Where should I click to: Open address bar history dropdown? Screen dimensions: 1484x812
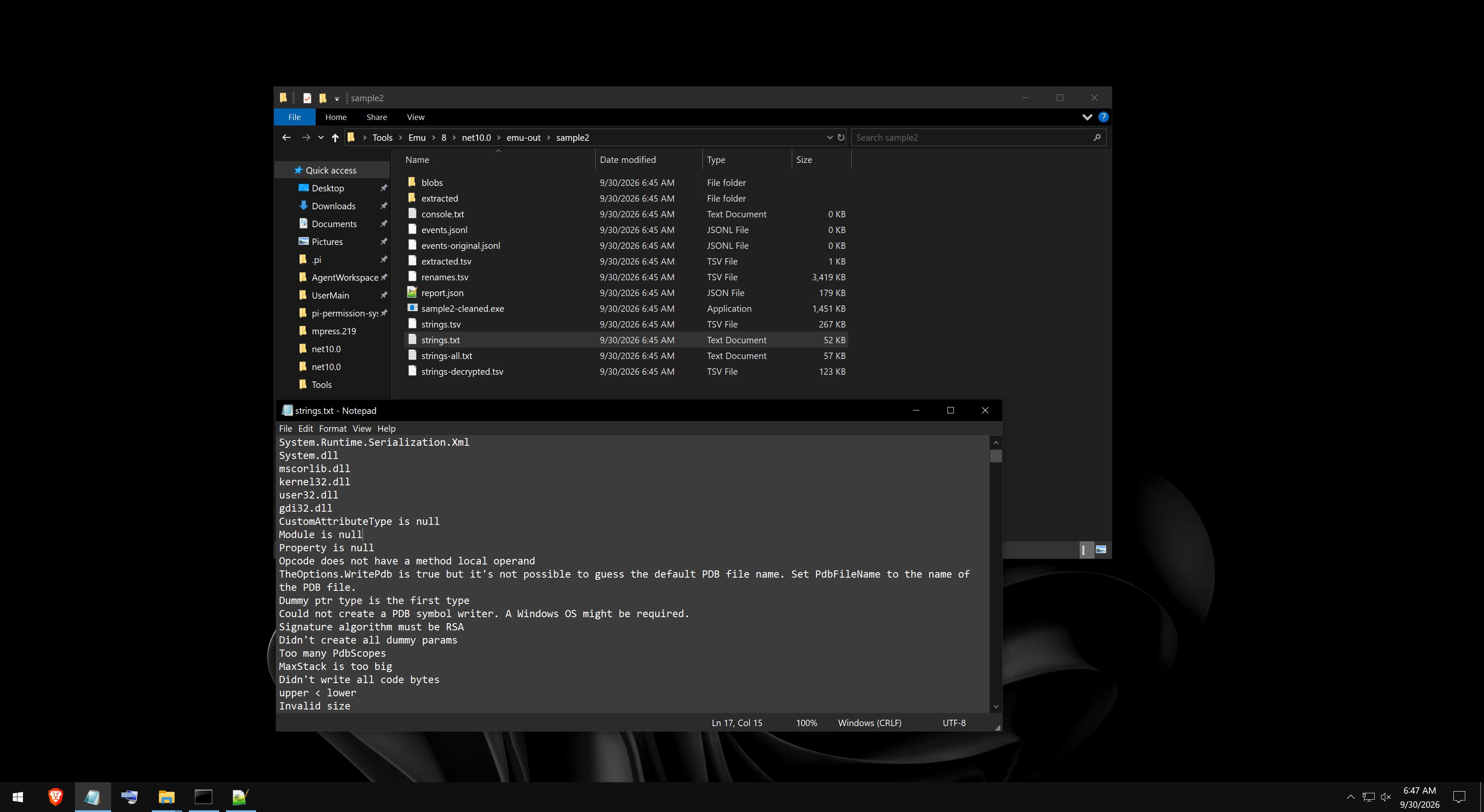click(830, 137)
